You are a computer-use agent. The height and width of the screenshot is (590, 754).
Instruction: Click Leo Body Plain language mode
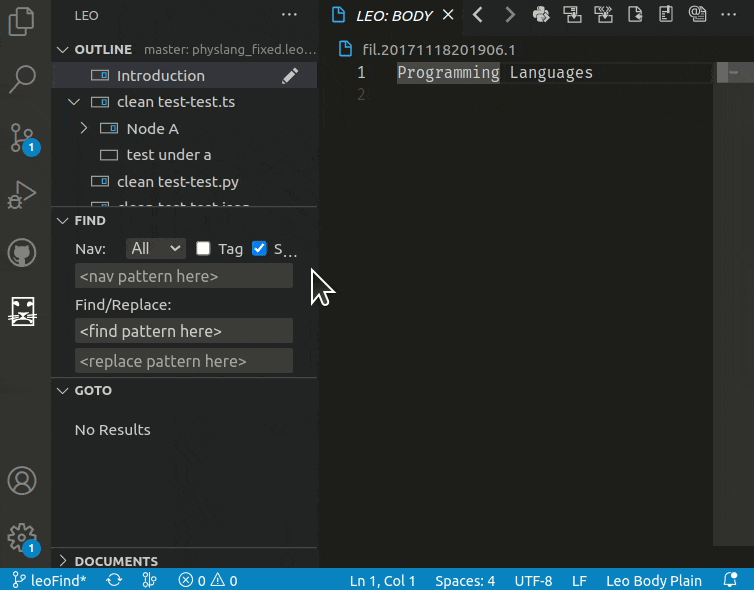click(x=653, y=580)
